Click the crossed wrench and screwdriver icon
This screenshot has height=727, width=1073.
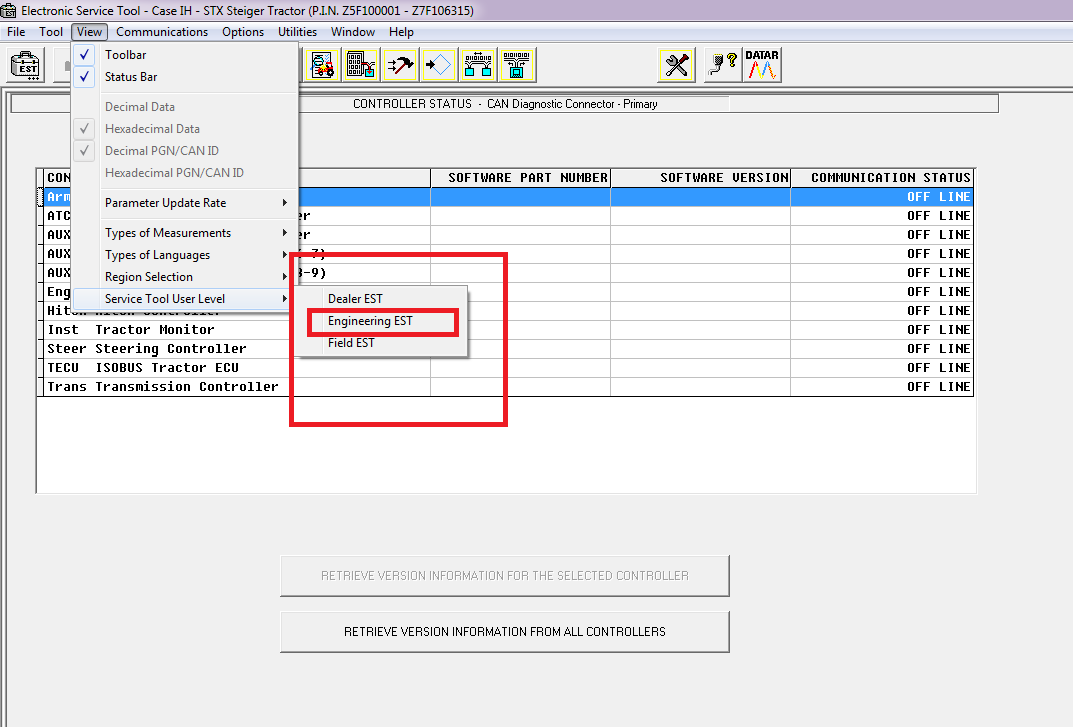[676, 65]
